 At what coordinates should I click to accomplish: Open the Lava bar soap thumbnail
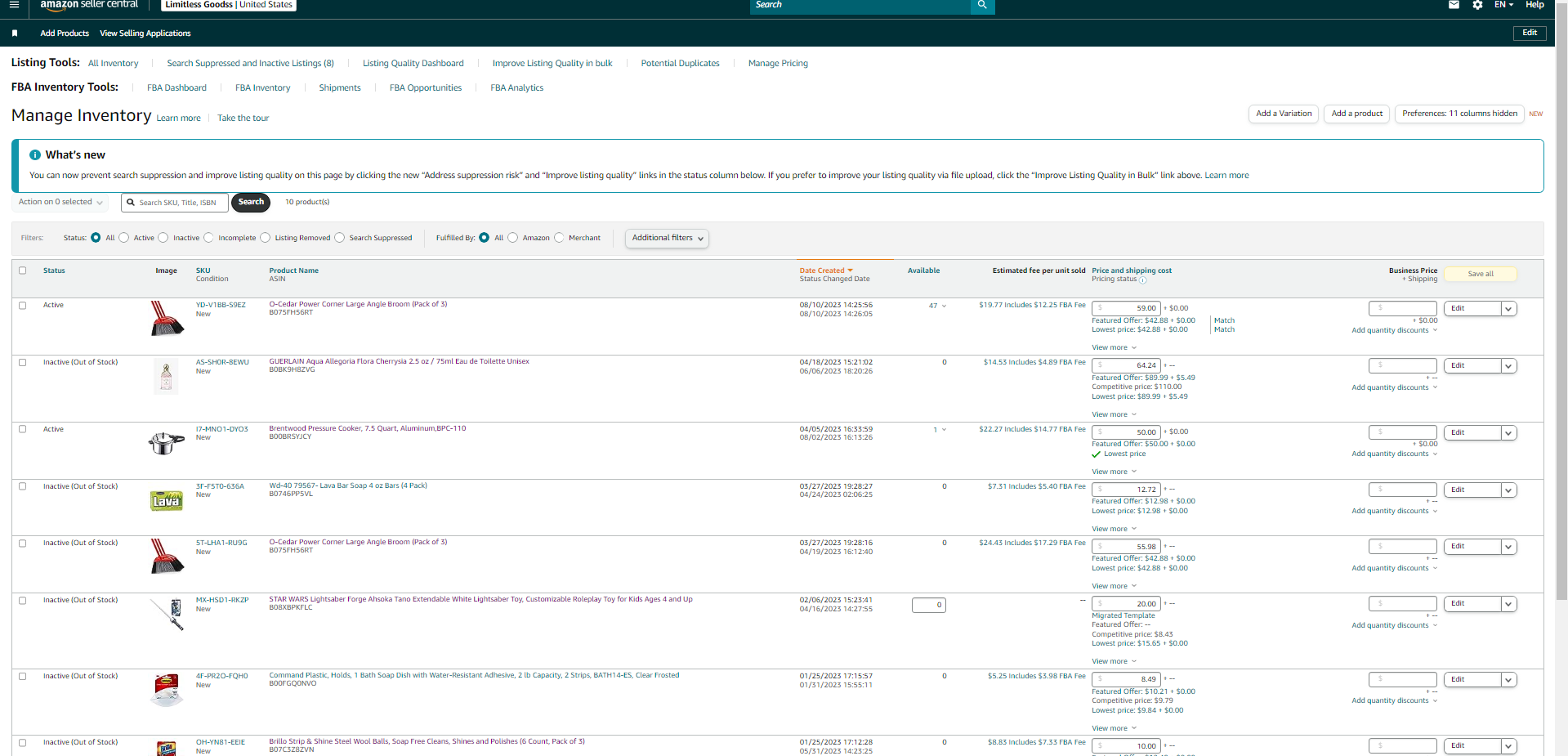click(167, 500)
